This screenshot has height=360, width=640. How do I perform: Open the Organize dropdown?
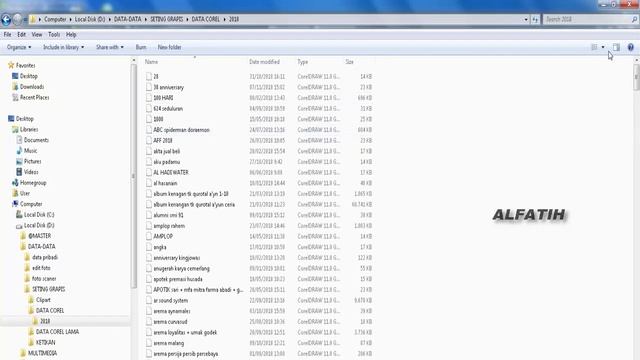coord(19,47)
